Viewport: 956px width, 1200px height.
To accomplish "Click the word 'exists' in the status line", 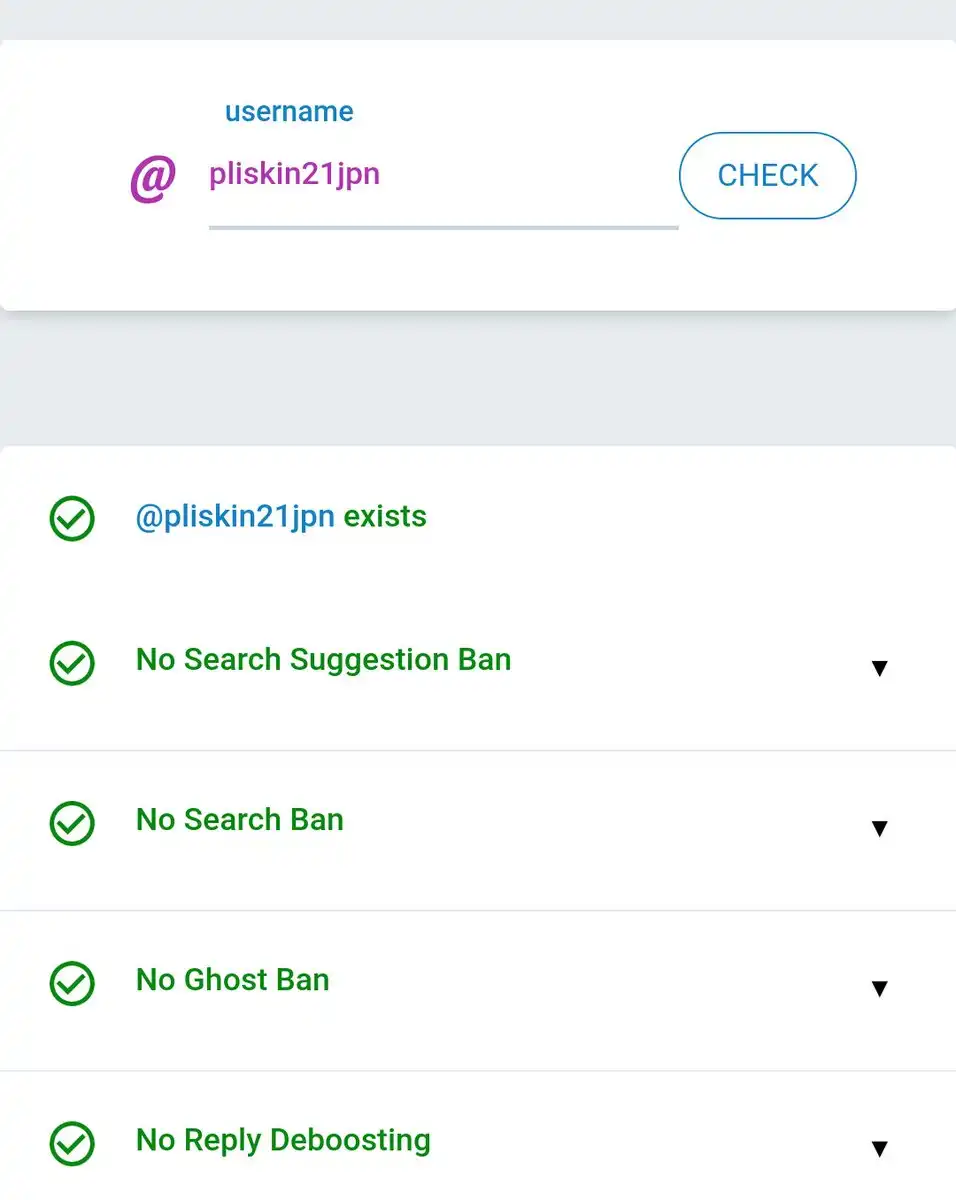I will coord(385,517).
